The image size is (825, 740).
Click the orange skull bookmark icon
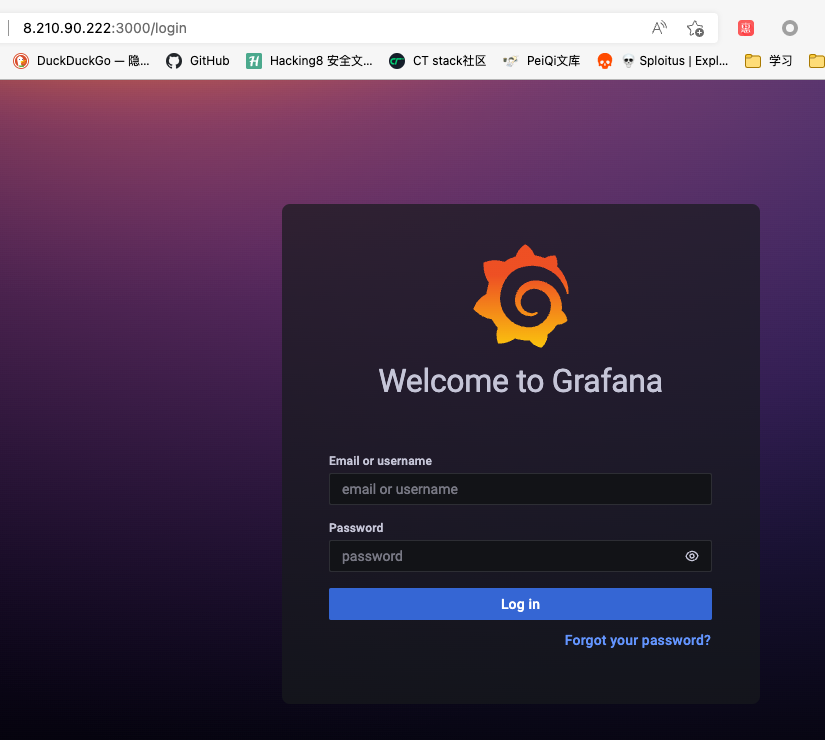[x=605, y=61]
